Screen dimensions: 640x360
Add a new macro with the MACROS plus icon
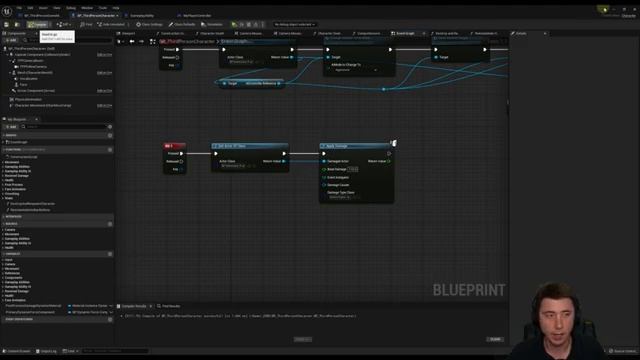pyautogui.click(x=110, y=224)
